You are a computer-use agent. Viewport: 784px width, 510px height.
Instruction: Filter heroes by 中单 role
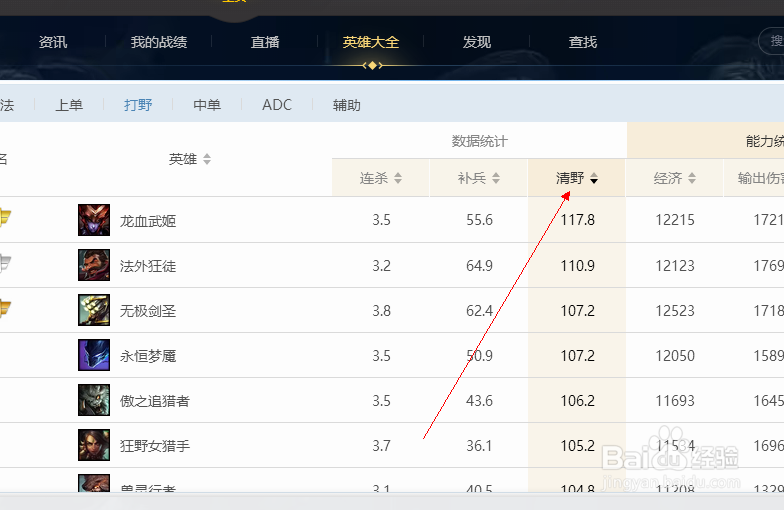click(x=207, y=105)
